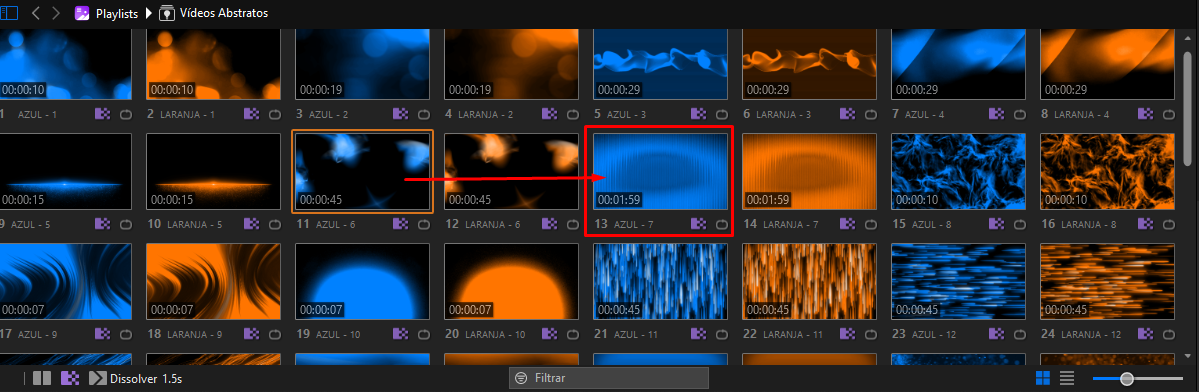Click the Filtrar filter field
Screen dimensions: 1199x392
pos(609,378)
